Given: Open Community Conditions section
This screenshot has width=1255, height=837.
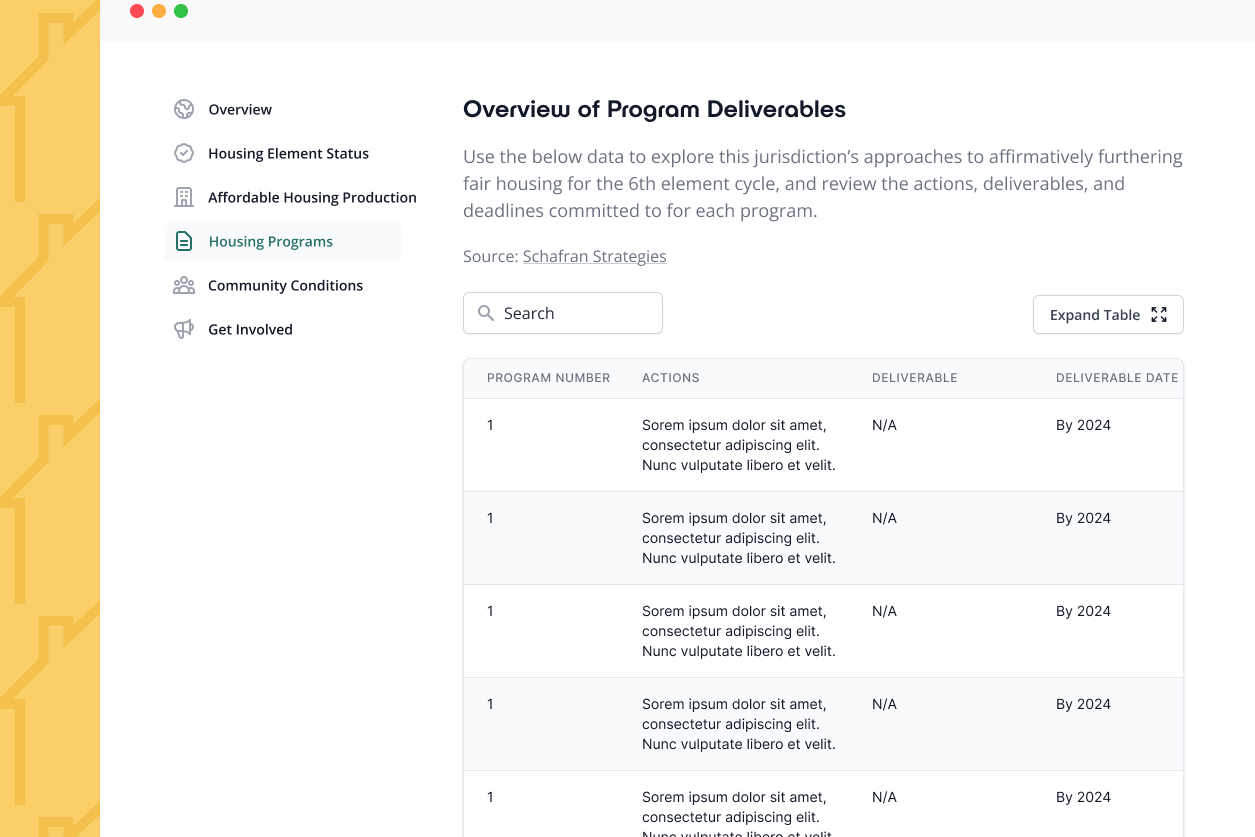Looking at the screenshot, I should coord(285,286).
